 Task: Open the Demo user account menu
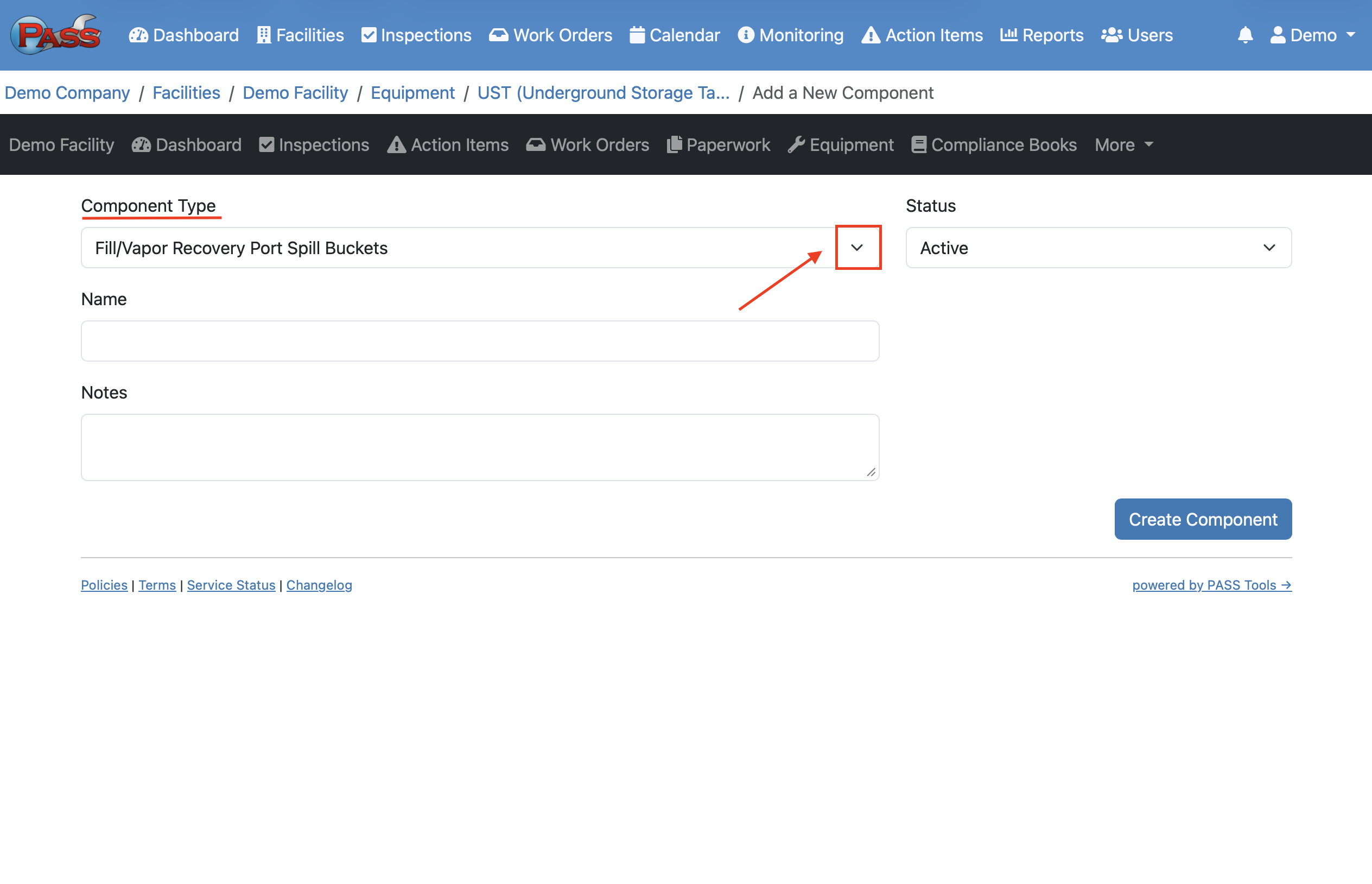[x=1312, y=35]
